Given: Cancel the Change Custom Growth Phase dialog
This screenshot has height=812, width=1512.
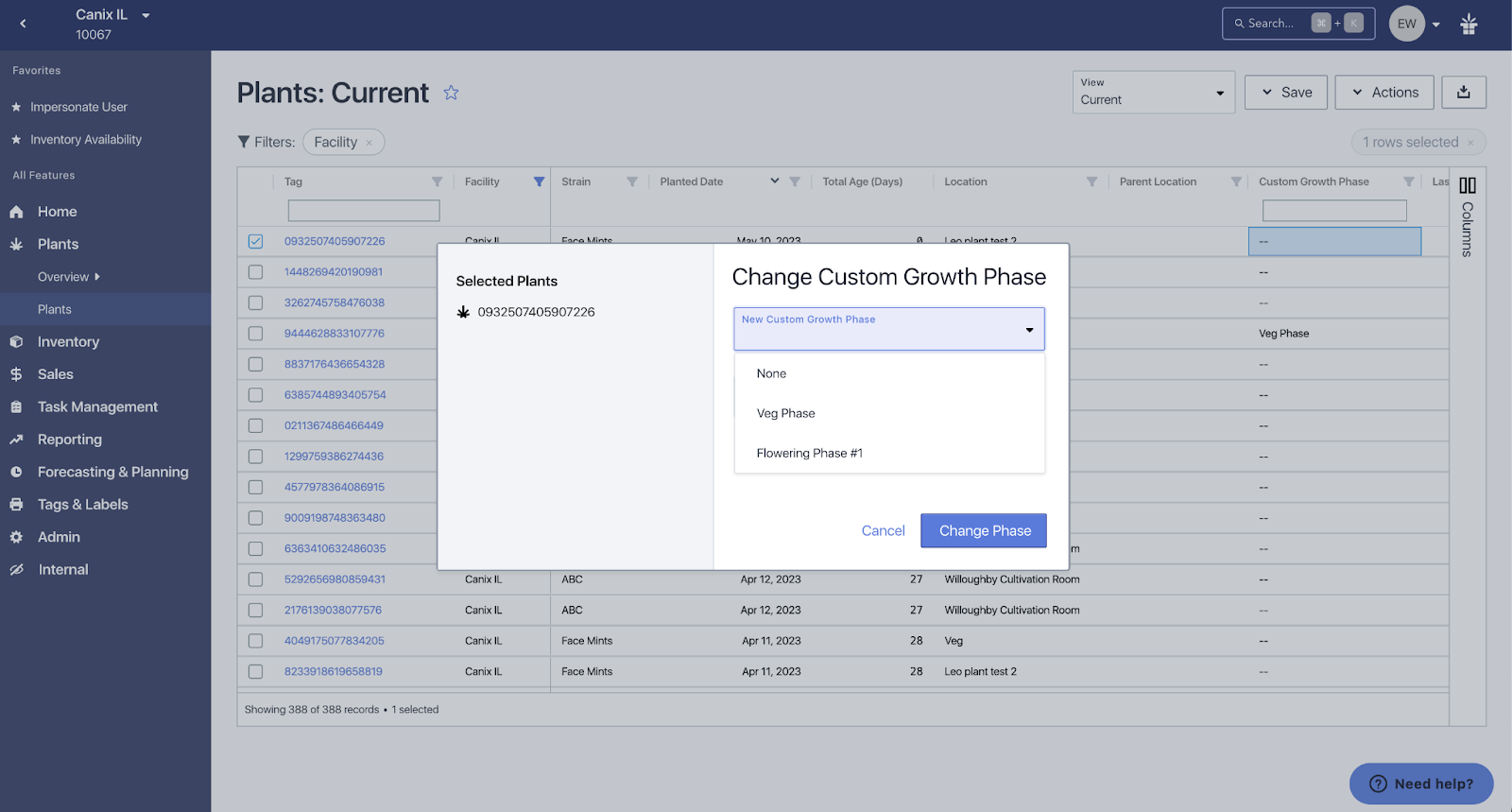Looking at the screenshot, I should 883,531.
